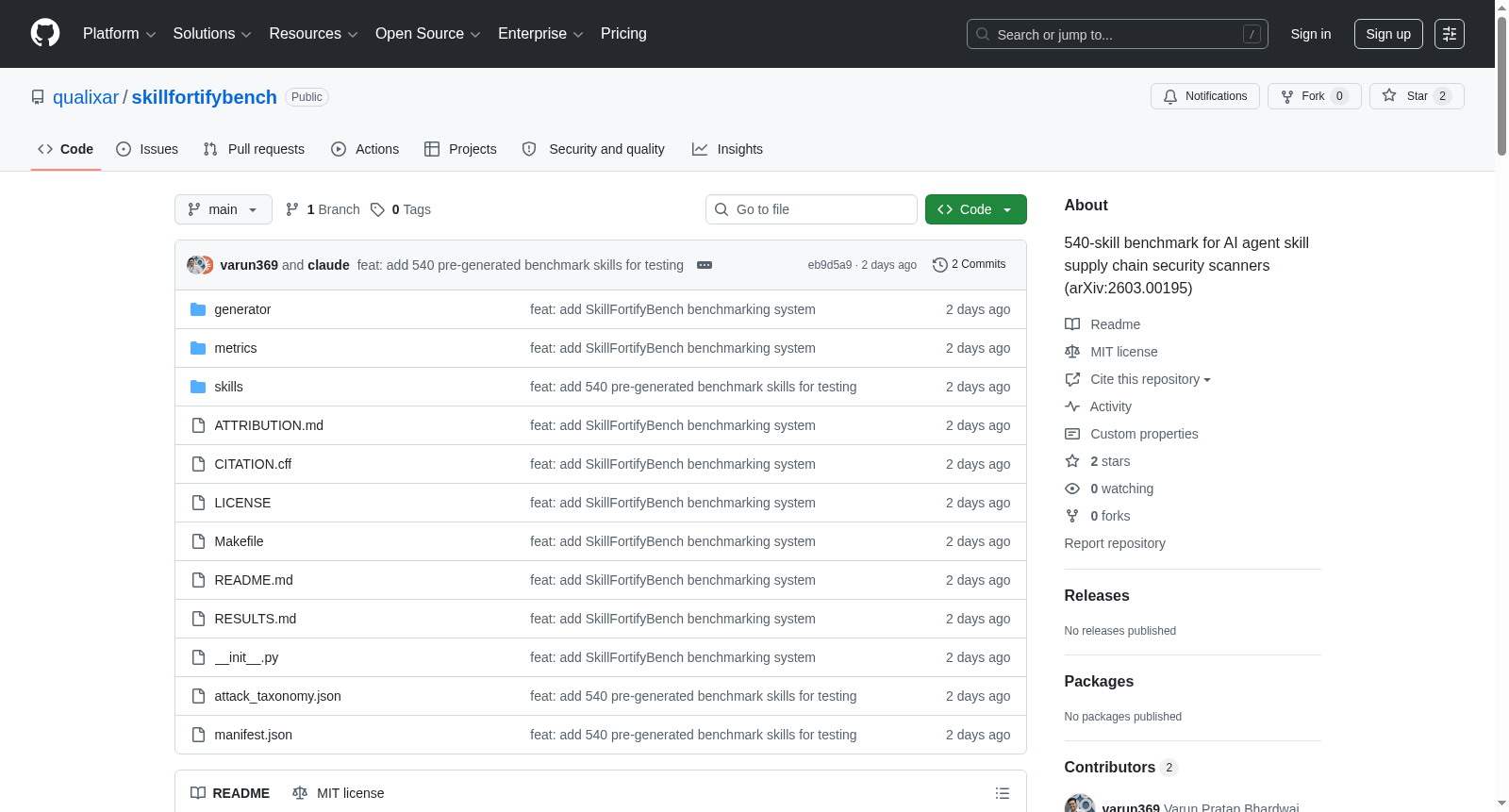
Task: Click the varun369 contributor avatar
Action: point(1080,804)
